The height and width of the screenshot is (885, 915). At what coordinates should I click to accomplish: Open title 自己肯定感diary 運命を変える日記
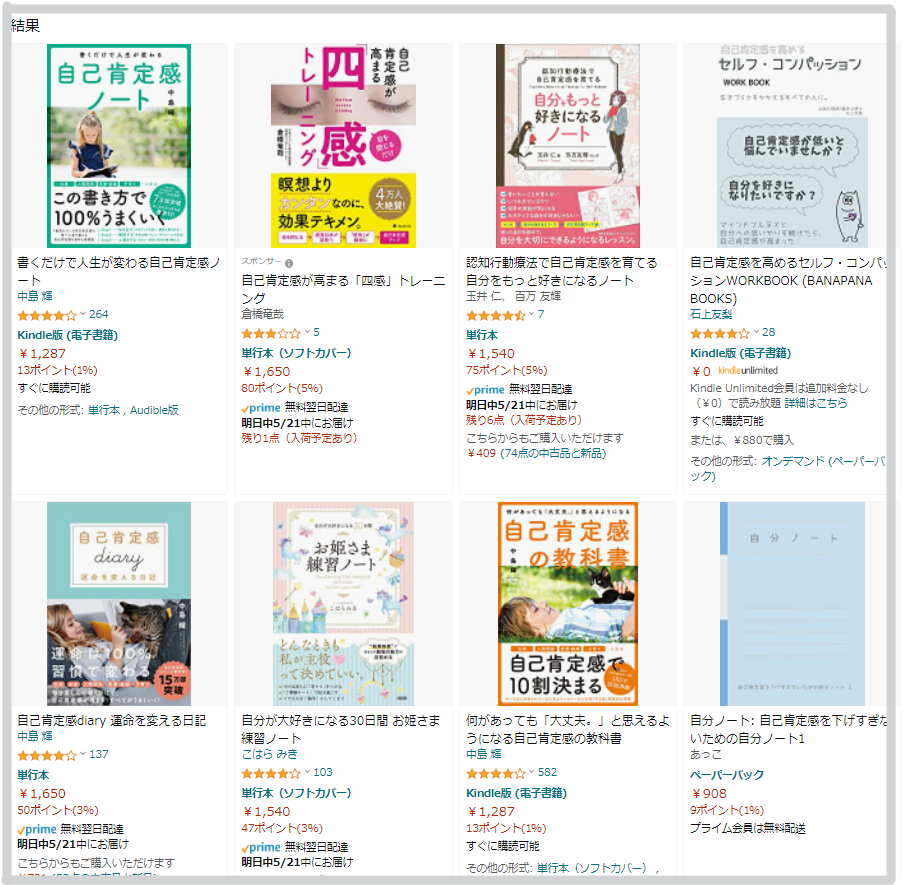[x=111, y=720]
